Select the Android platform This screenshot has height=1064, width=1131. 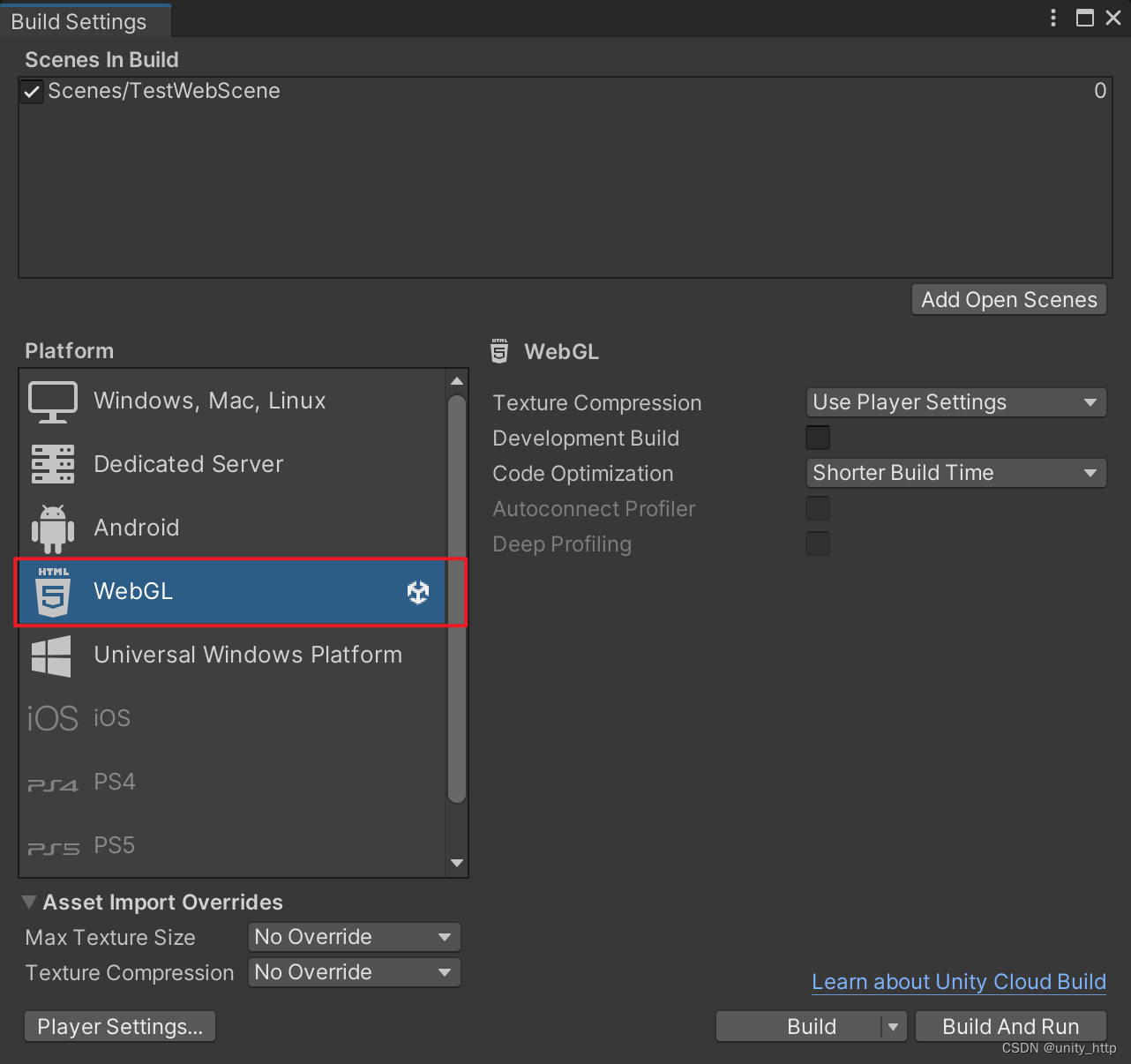[x=233, y=528]
